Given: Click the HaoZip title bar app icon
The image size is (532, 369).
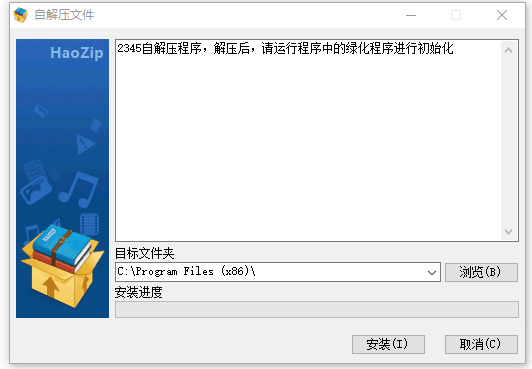Looking at the screenshot, I should click(x=20, y=15).
